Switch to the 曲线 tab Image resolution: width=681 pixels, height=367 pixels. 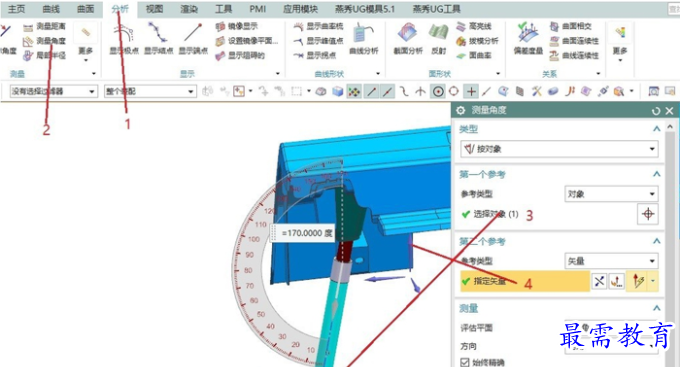(51, 9)
